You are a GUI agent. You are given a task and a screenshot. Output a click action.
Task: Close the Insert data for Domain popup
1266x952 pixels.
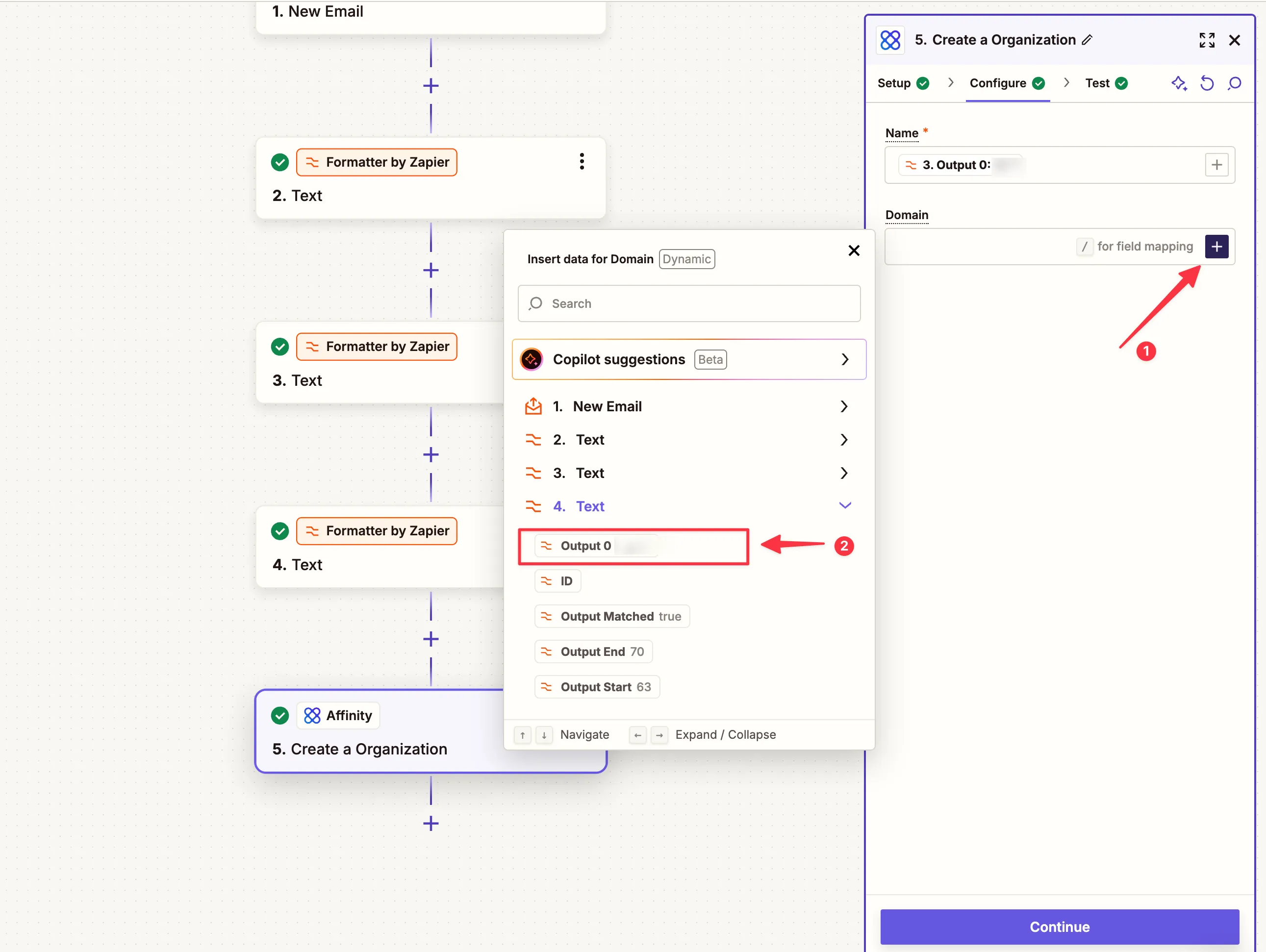[853, 251]
